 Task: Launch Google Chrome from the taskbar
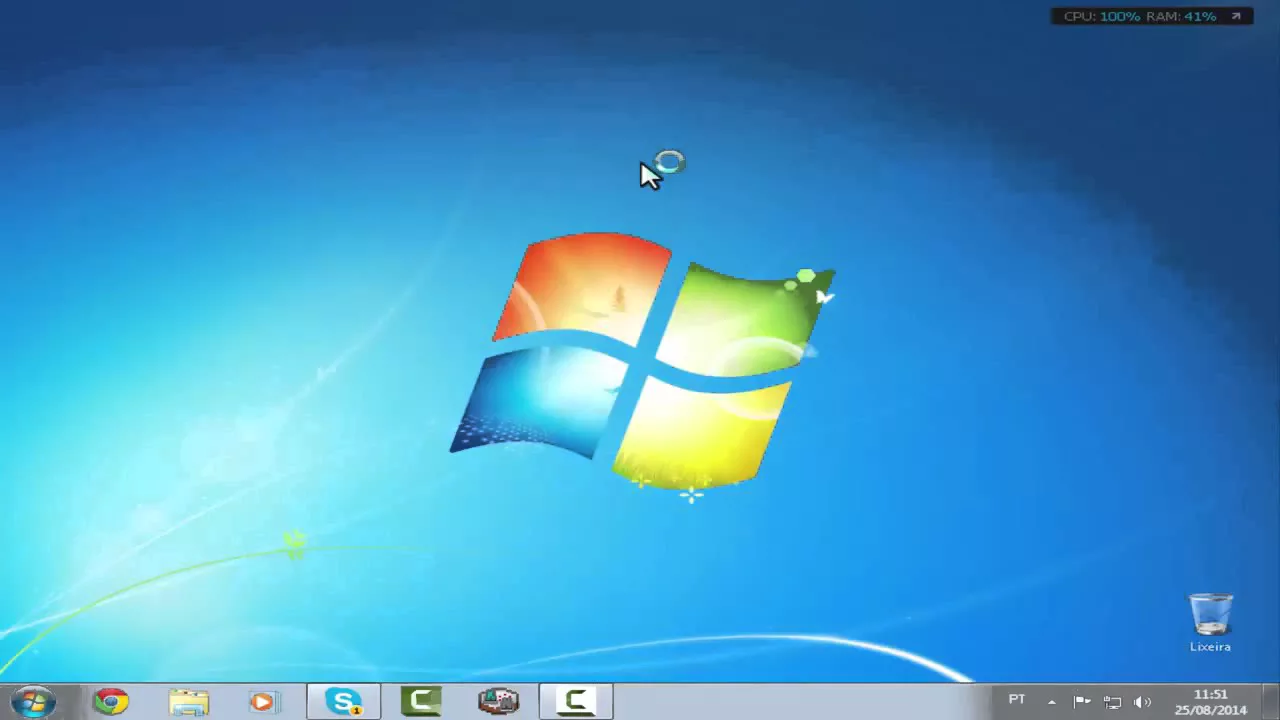[x=111, y=702]
